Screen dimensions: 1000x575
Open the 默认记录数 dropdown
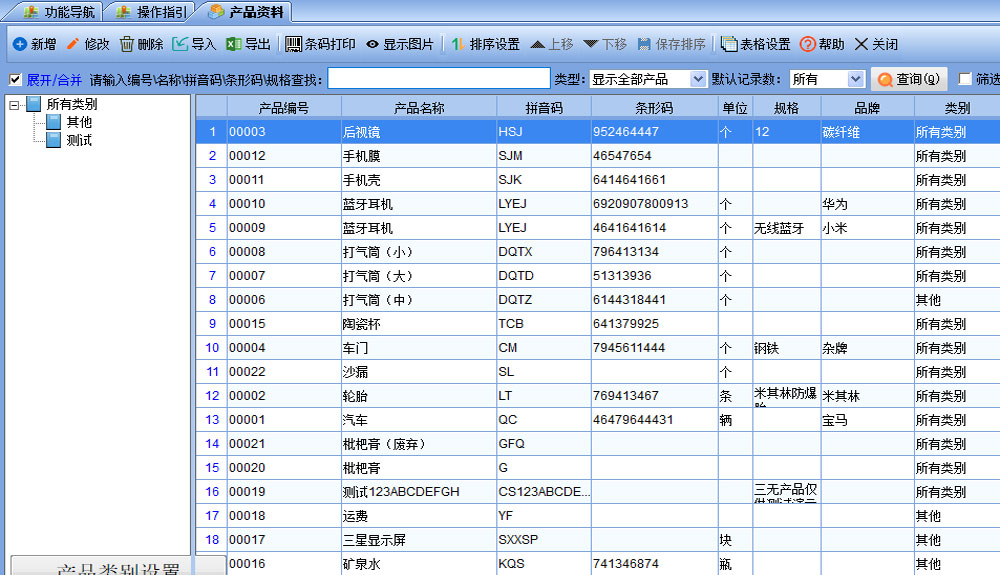pyautogui.click(x=855, y=79)
